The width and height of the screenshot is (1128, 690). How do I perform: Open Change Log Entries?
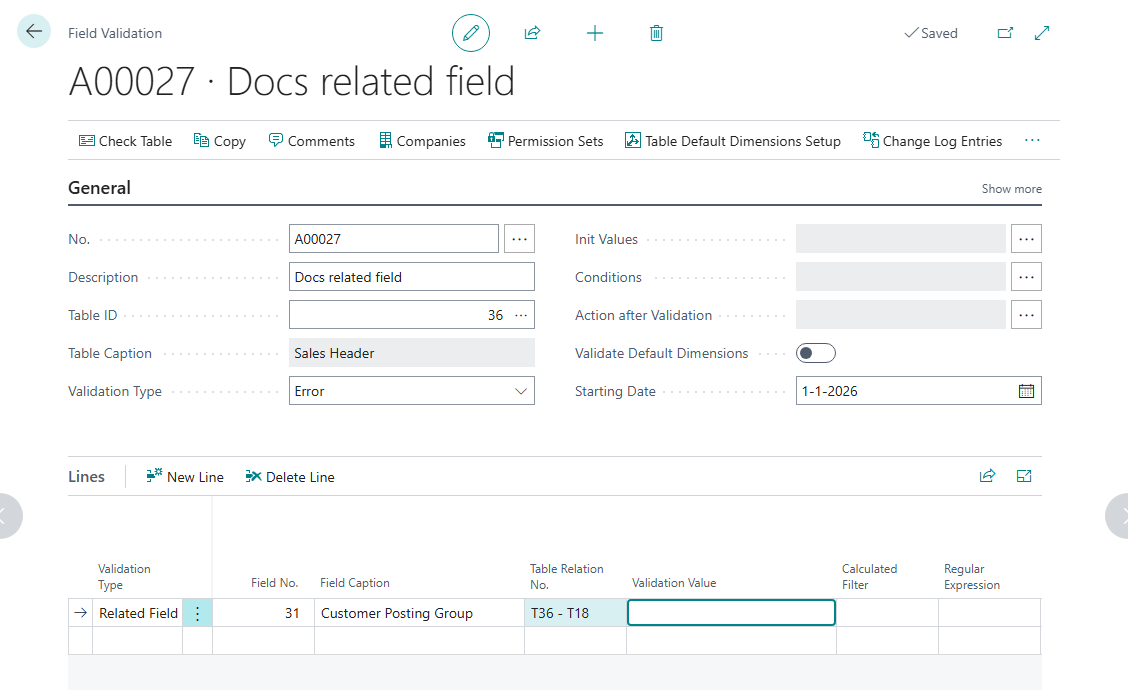click(932, 141)
